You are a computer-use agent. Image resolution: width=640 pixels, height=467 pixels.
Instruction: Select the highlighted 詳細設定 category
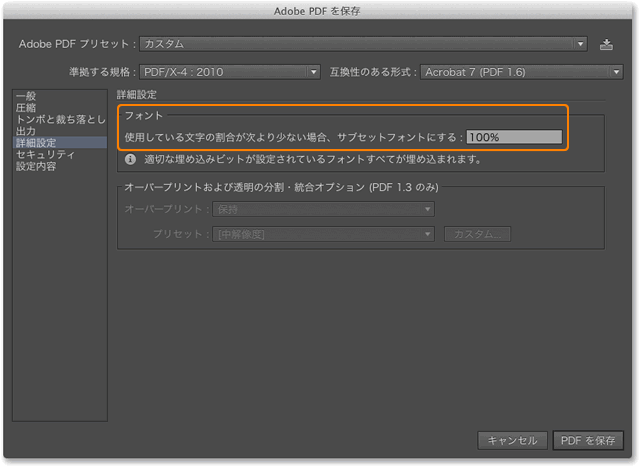point(36,143)
